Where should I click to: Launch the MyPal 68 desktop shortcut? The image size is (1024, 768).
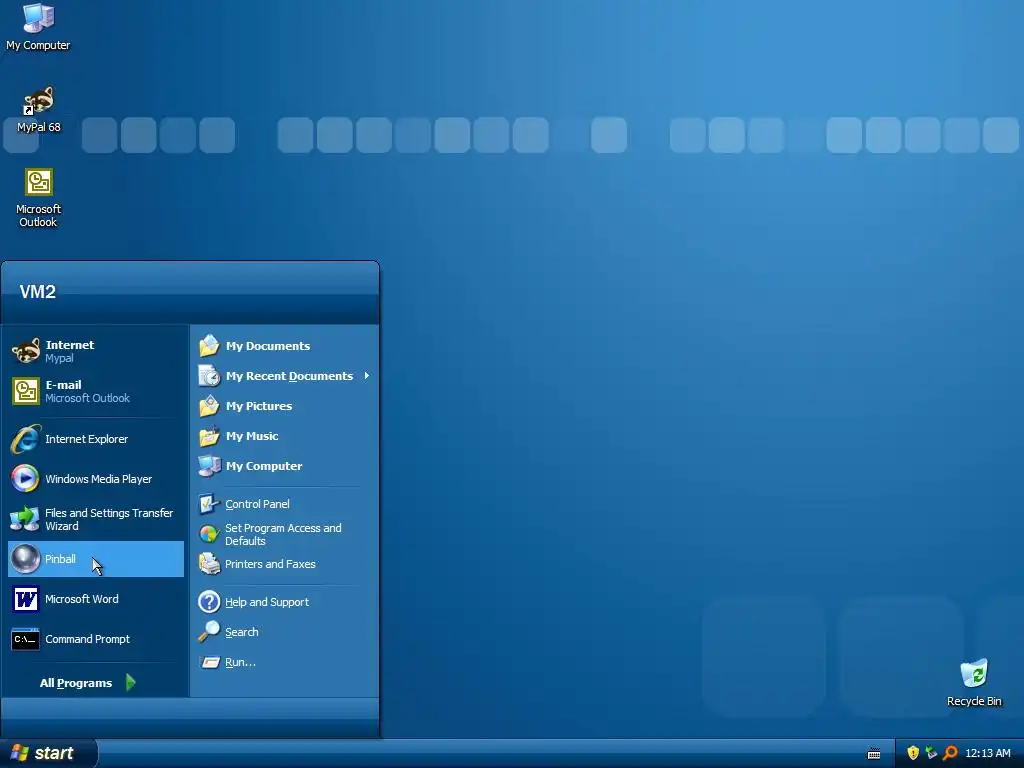point(39,110)
